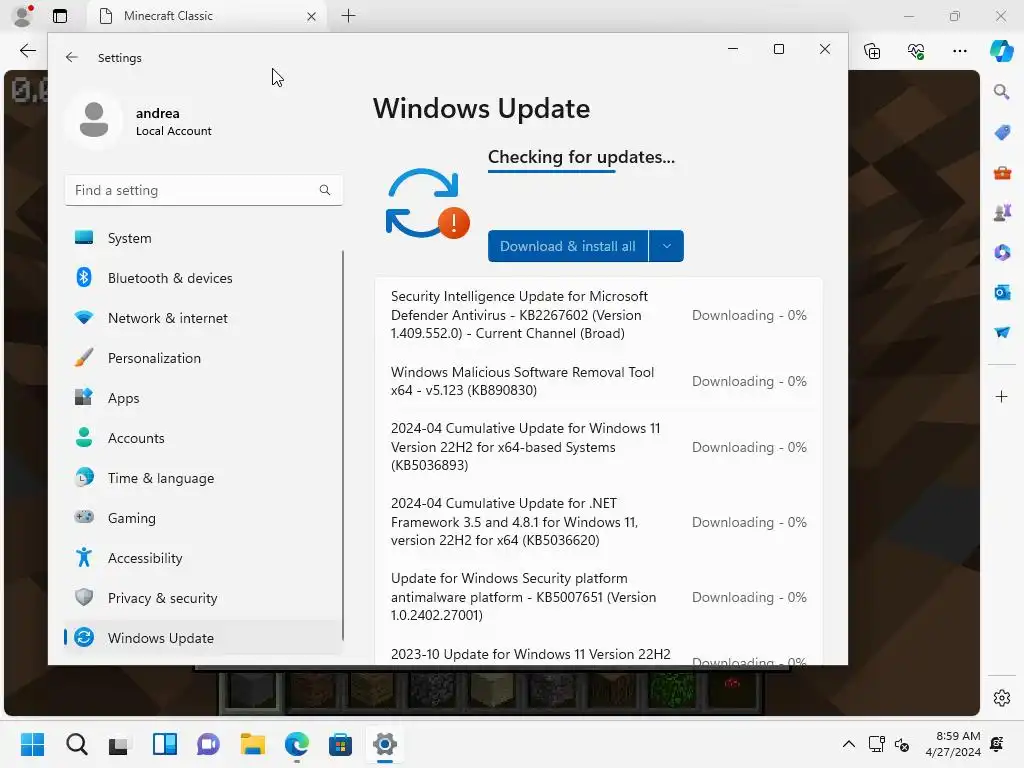Open Microsoft Store from taskbar

[x=340, y=744]
